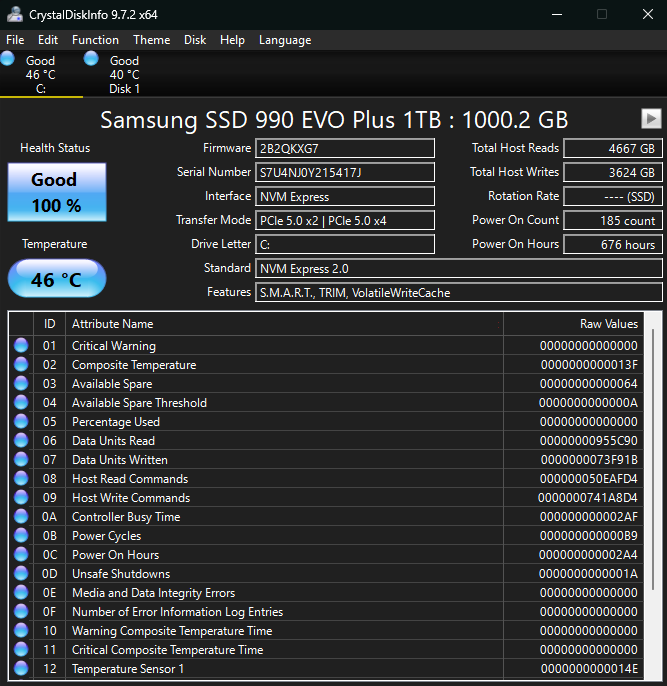Viewport: 667px width, 686px height.
Task: Open the Function menu
Action: 95,40
